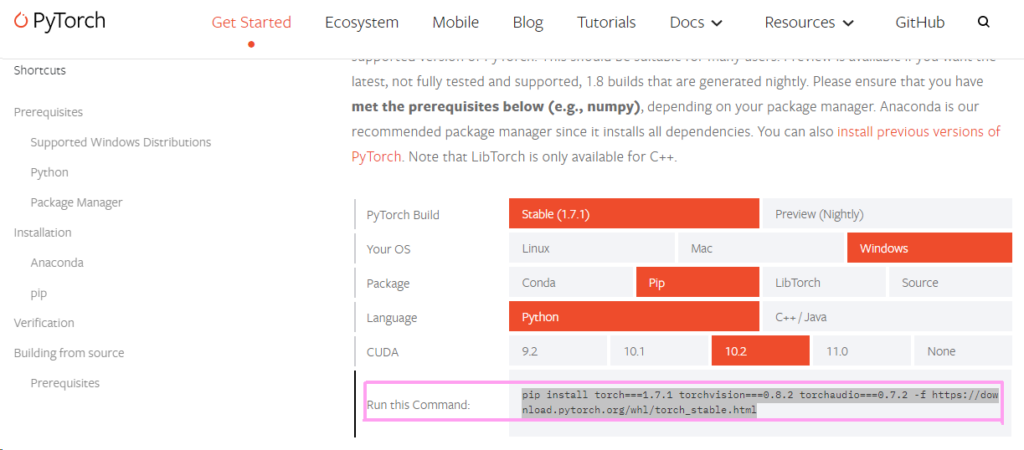Image resolution: width=1024 pixels, height=450 pixels.
Task: Open Building from source shortcut
Action: (x=69, y=353)
